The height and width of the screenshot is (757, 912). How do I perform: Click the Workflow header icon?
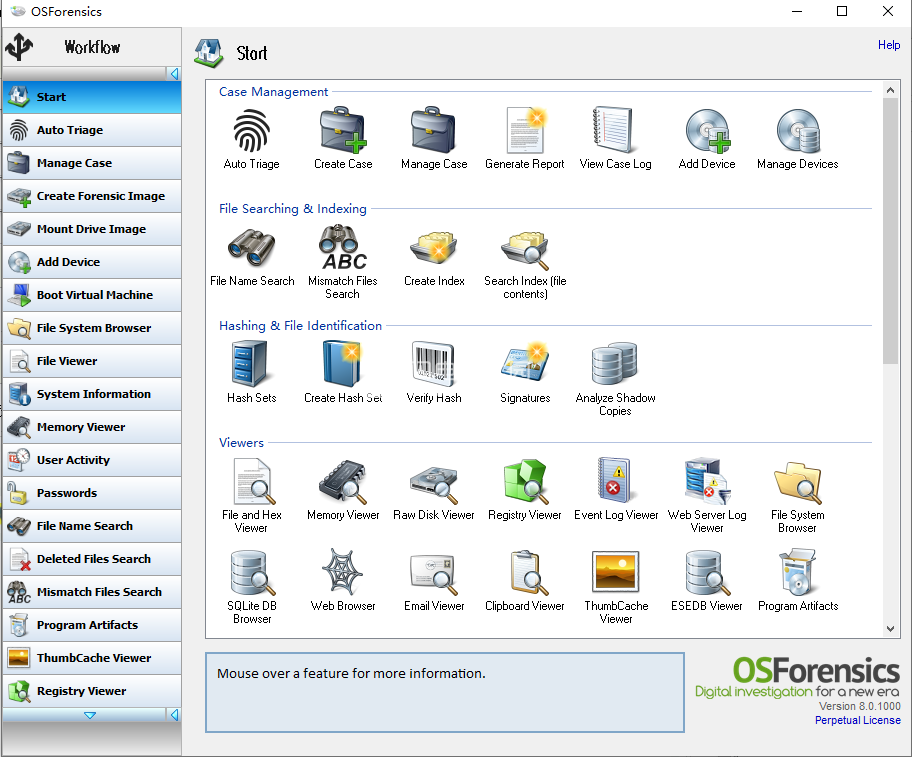click(19, 47)
